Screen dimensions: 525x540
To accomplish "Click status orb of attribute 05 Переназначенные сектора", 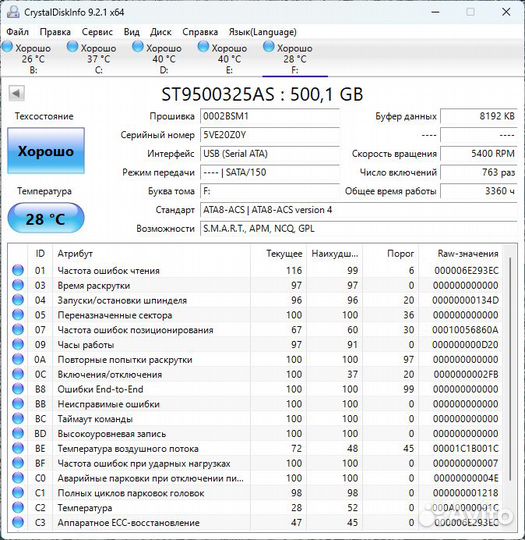I will [x=18, y=315].
